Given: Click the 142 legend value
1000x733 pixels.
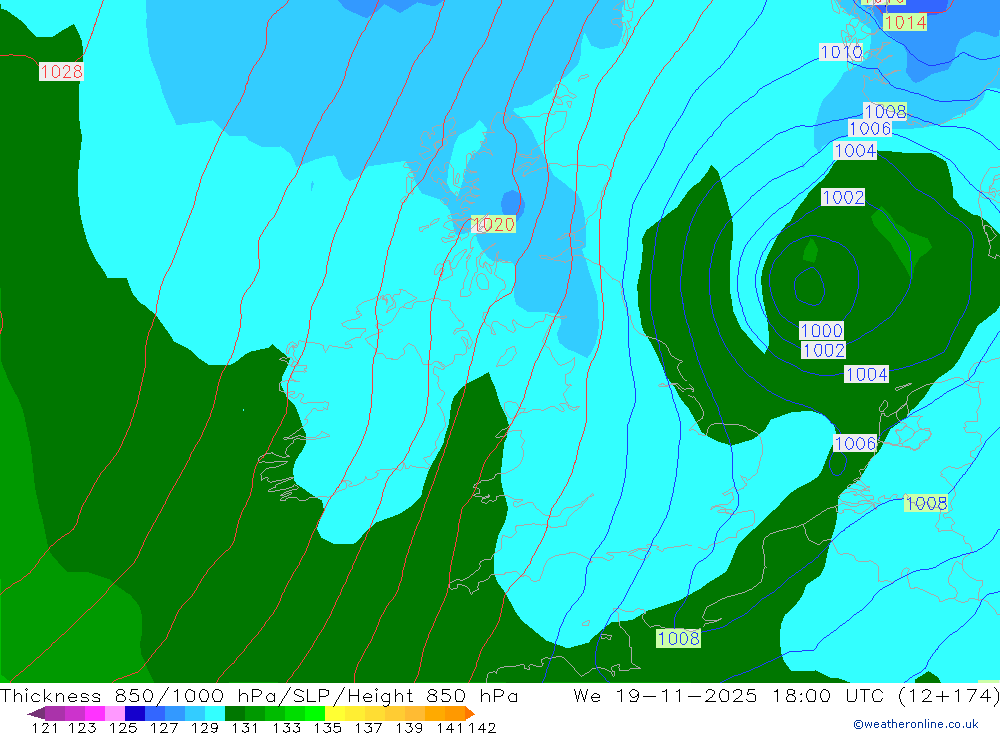Looking at the screenshot, I should tap(482, 727).
